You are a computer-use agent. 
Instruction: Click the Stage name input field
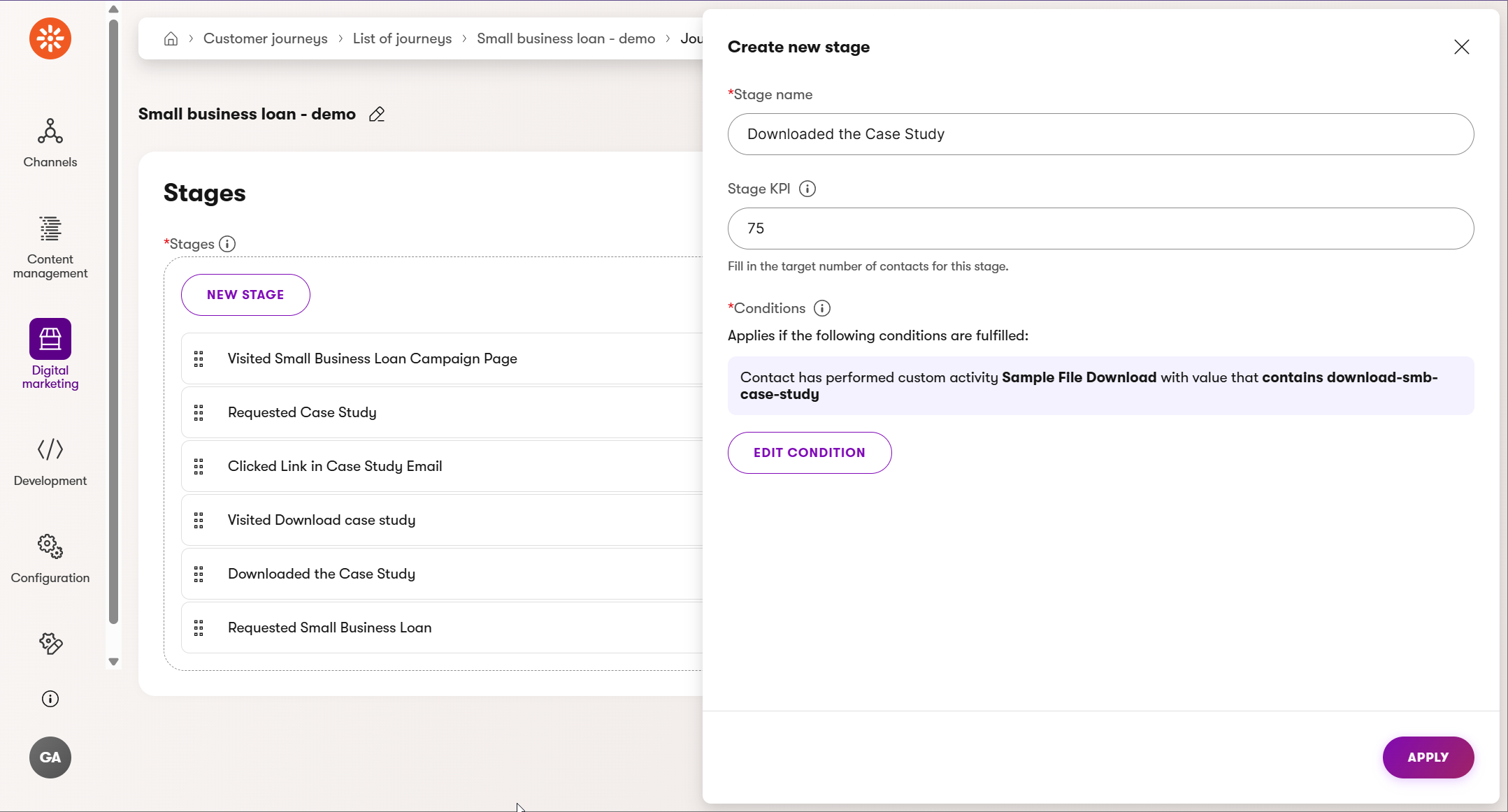point(1100,134)
